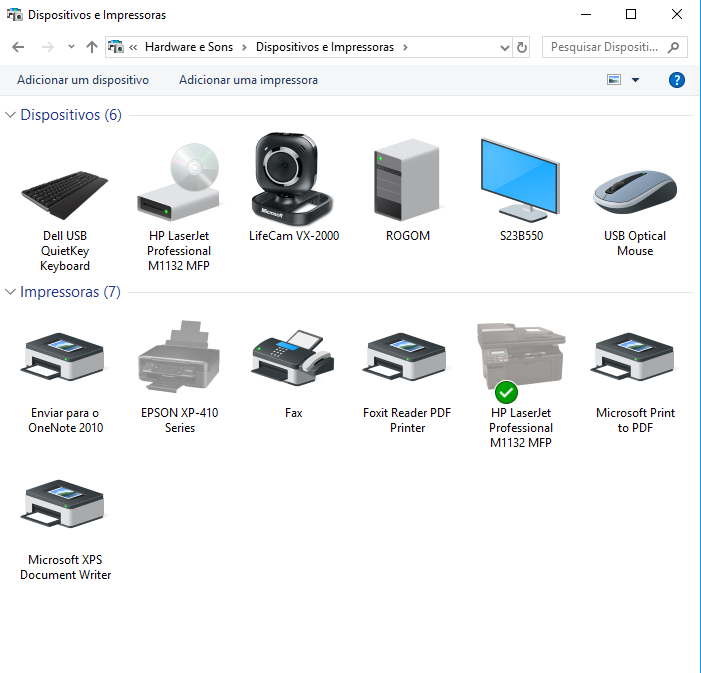
Task: Click the double chevron before Hardware e Sons
Action: [x=133, y=47]
